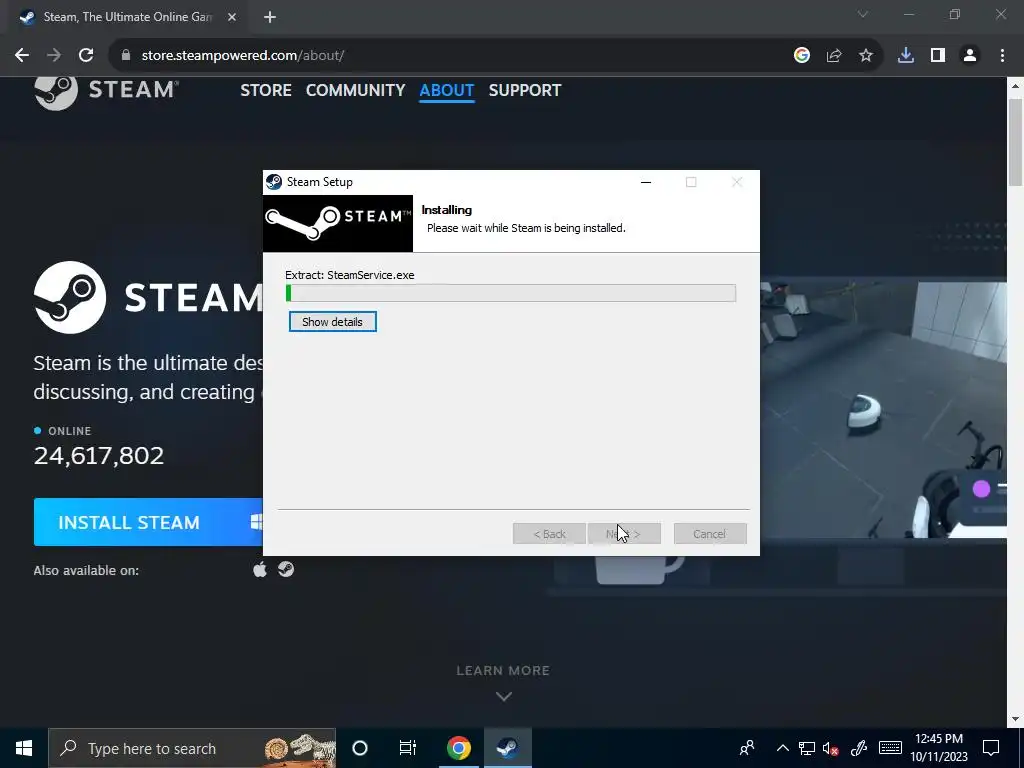
Task: Close the Steam browser tab
Action: point(232,17)
